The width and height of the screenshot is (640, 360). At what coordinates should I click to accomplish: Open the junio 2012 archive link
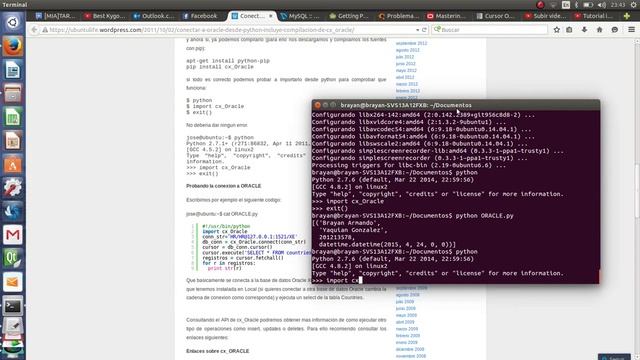(x=405, y=64)
